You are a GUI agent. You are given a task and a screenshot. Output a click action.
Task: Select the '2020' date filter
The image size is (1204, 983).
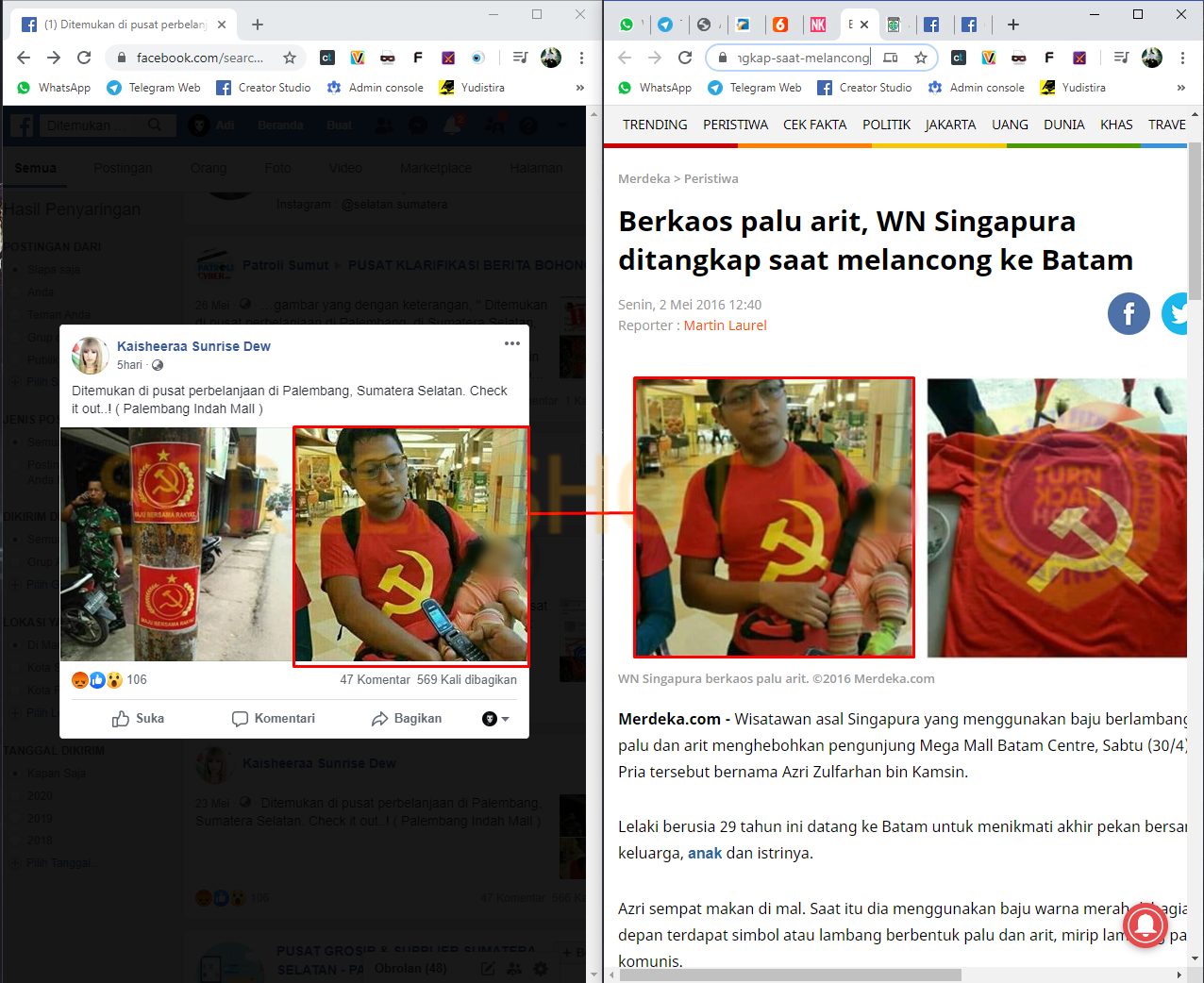40,796
